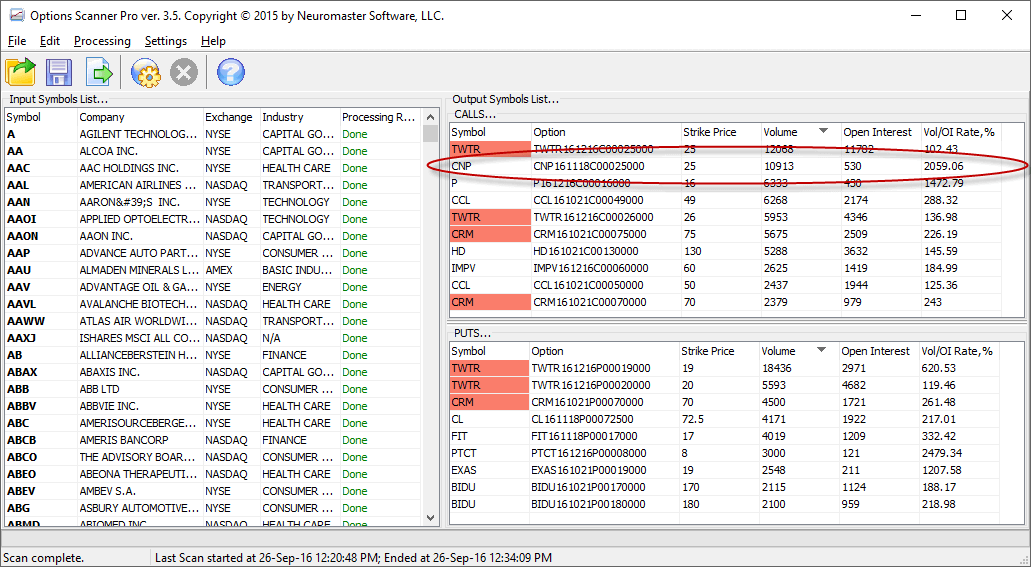Click the Export results arrow icon
This screenshot has width=1031, height=567.
pyautogui.click(x=99, y=72)
